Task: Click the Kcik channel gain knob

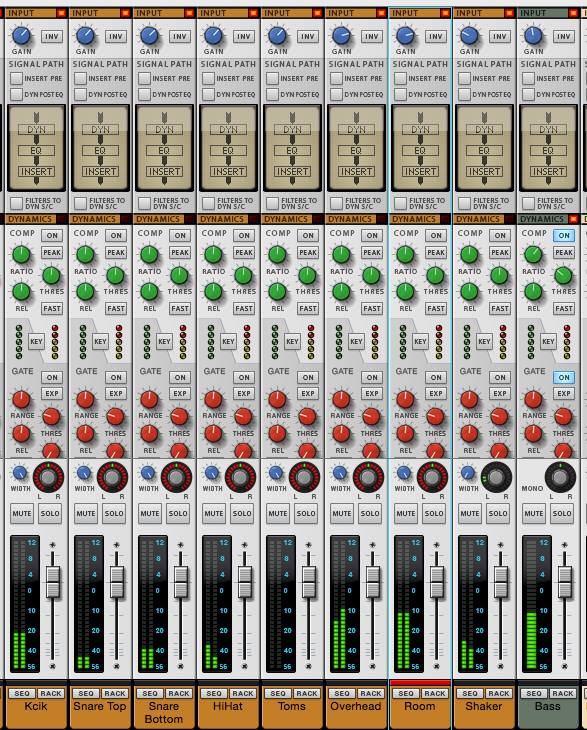Action: 21,36
